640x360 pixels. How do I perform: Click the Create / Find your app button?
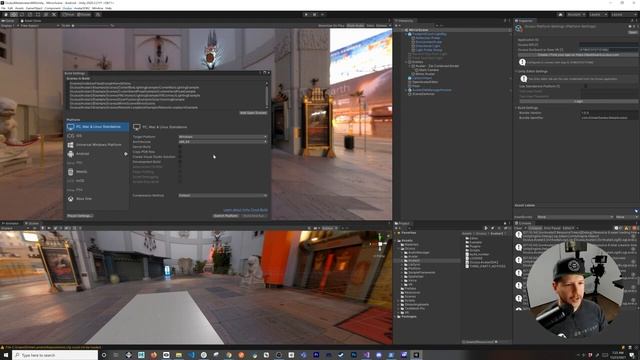[x=578, y=54]
